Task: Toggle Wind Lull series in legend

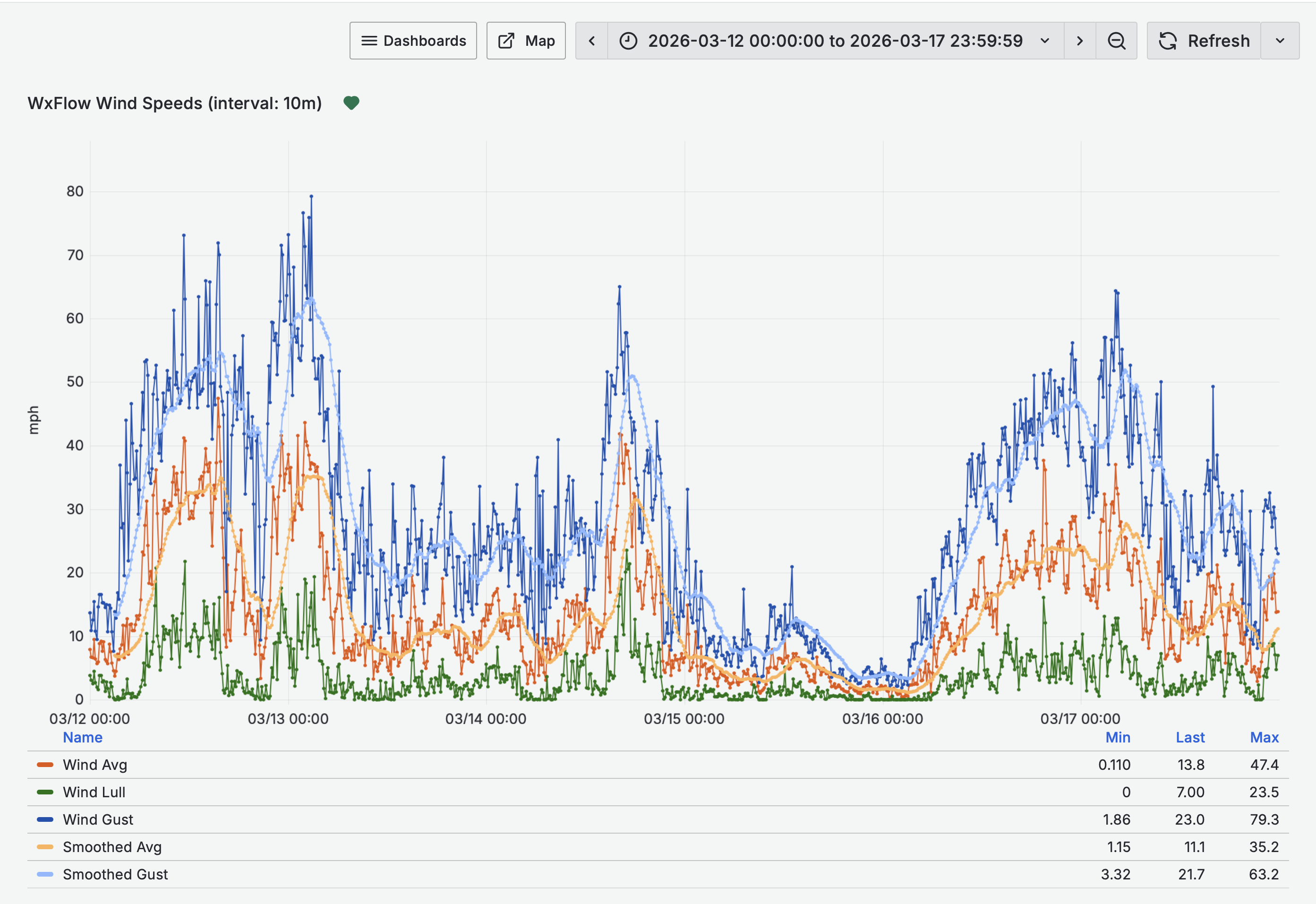Action: pos(94,792)
